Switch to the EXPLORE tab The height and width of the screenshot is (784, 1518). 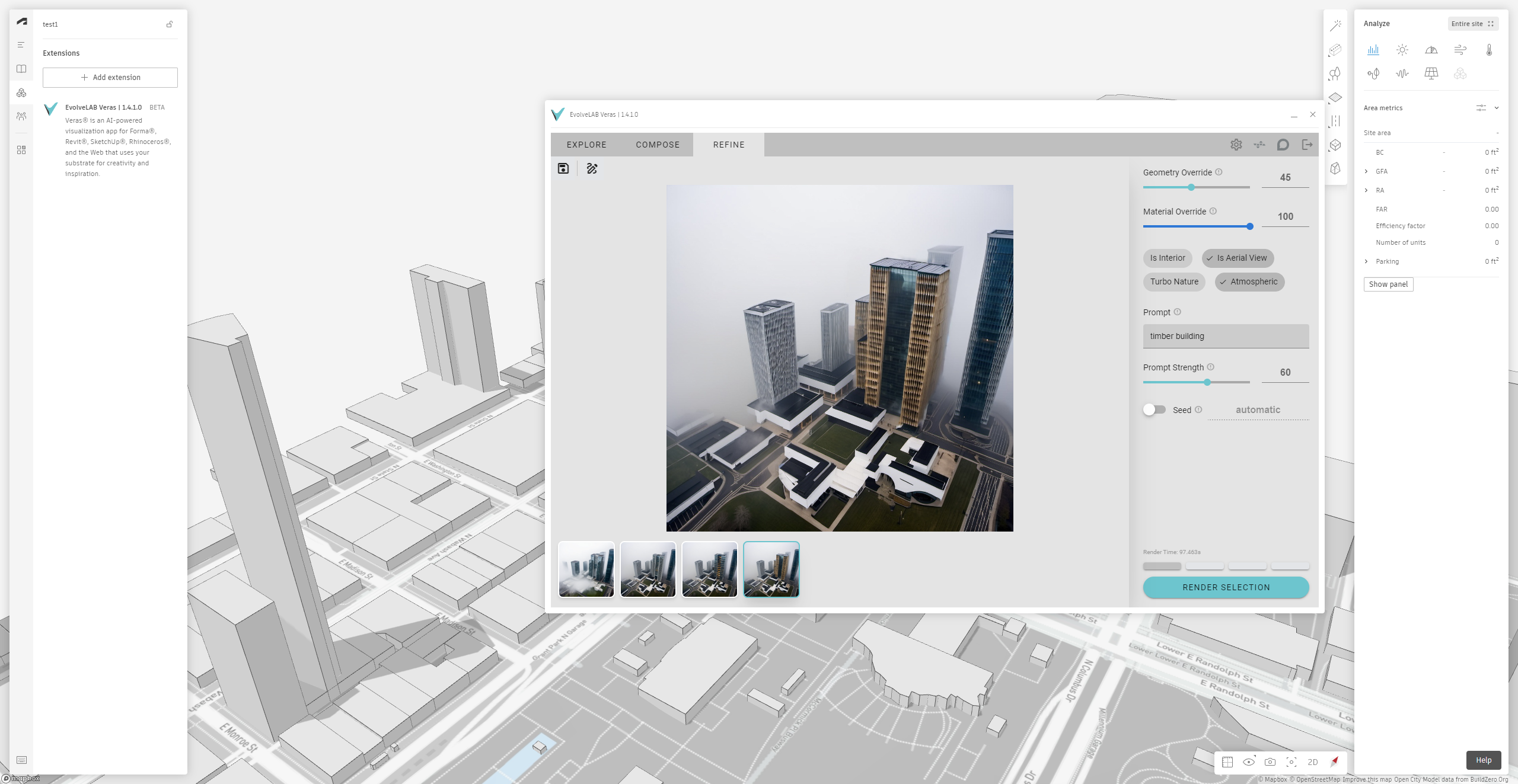[586, 145]
